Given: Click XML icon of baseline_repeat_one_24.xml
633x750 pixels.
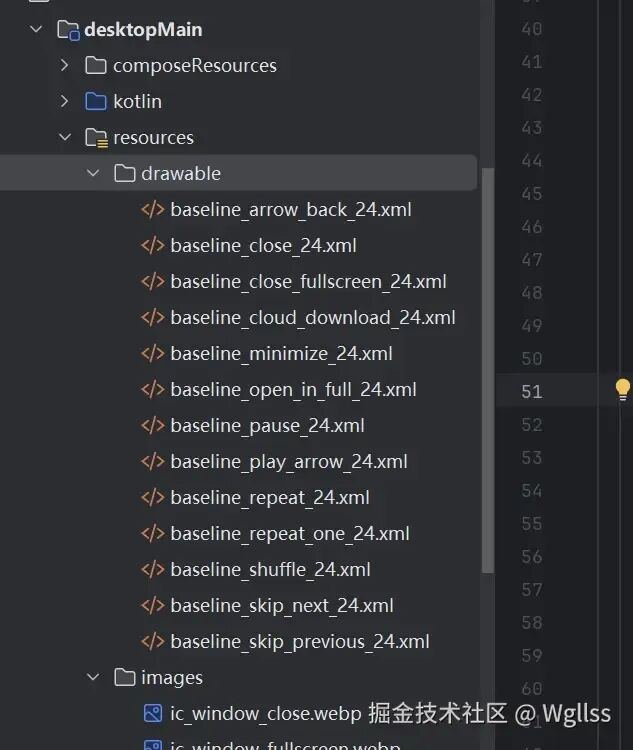Looking at the screenshot, I should 153,533.
